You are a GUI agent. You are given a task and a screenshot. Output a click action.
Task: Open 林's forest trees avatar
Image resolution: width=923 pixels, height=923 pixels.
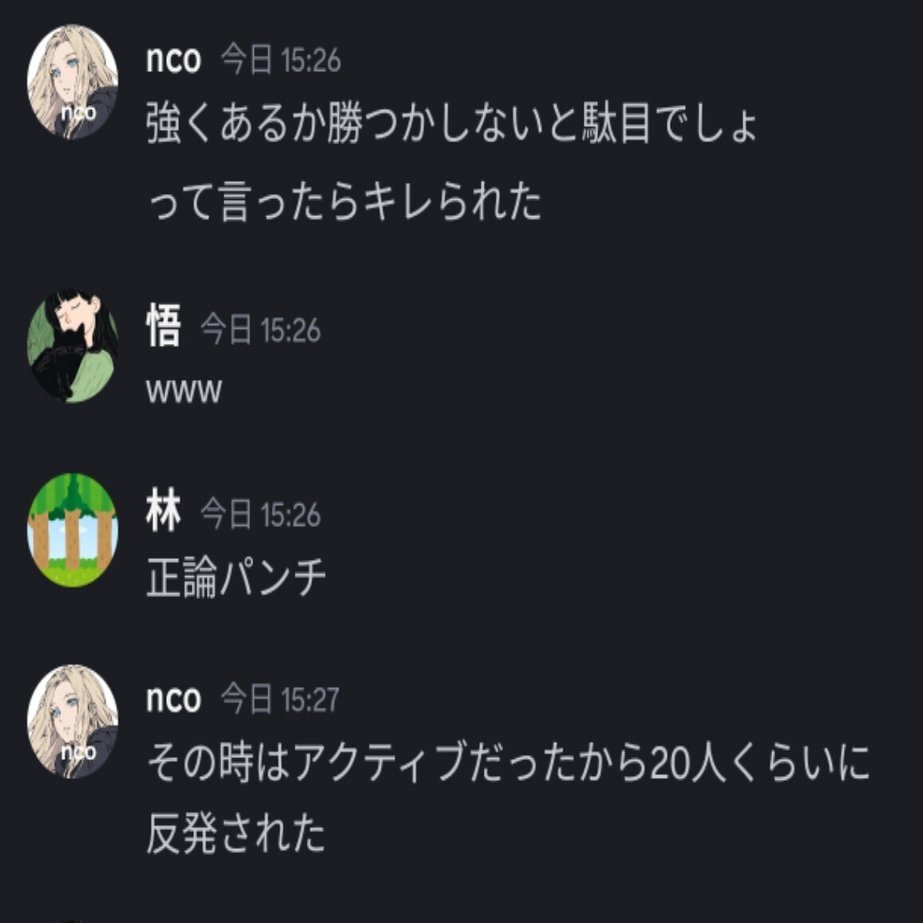[72, 530]
